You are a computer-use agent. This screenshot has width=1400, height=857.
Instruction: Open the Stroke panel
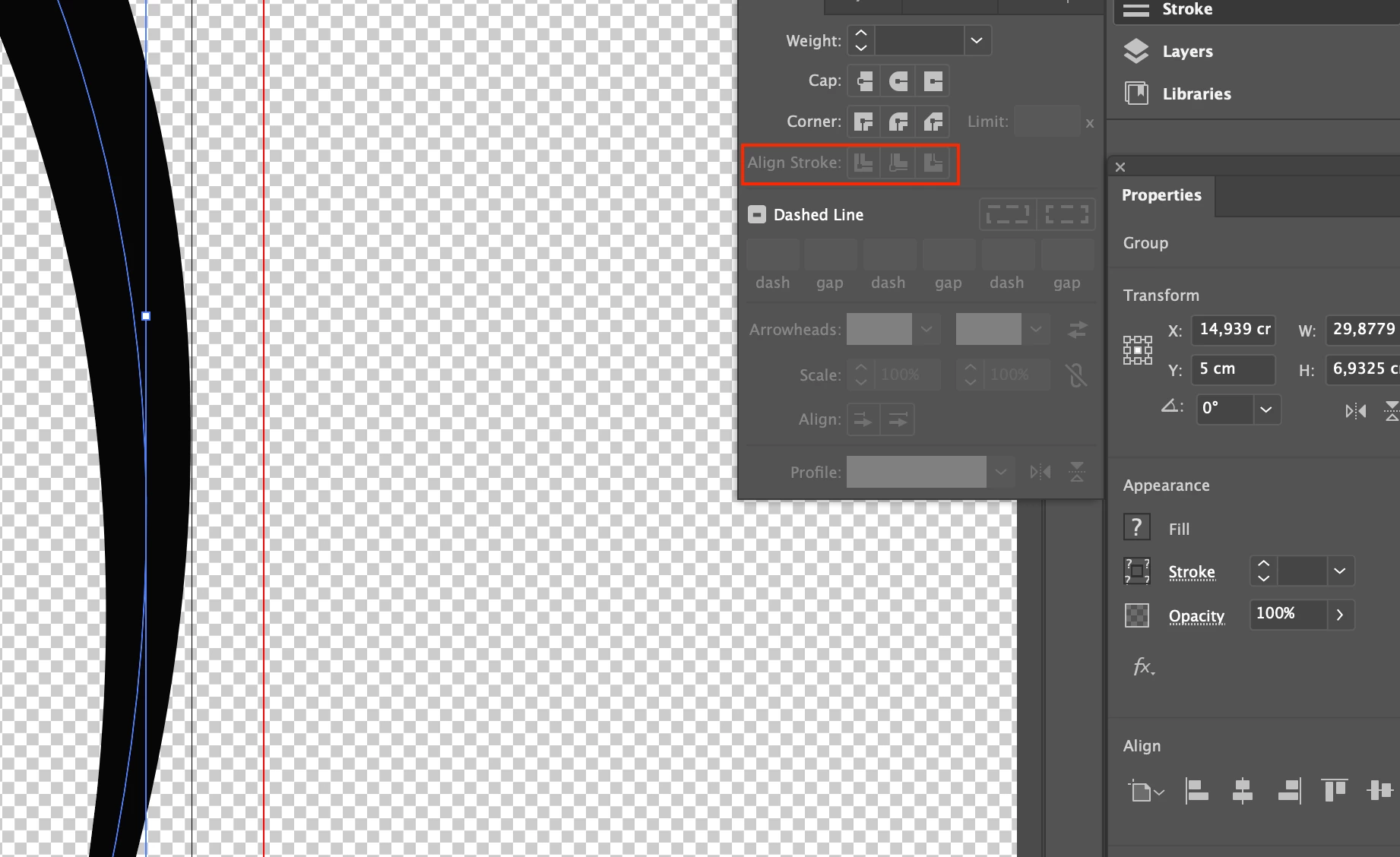[1187, 10]
